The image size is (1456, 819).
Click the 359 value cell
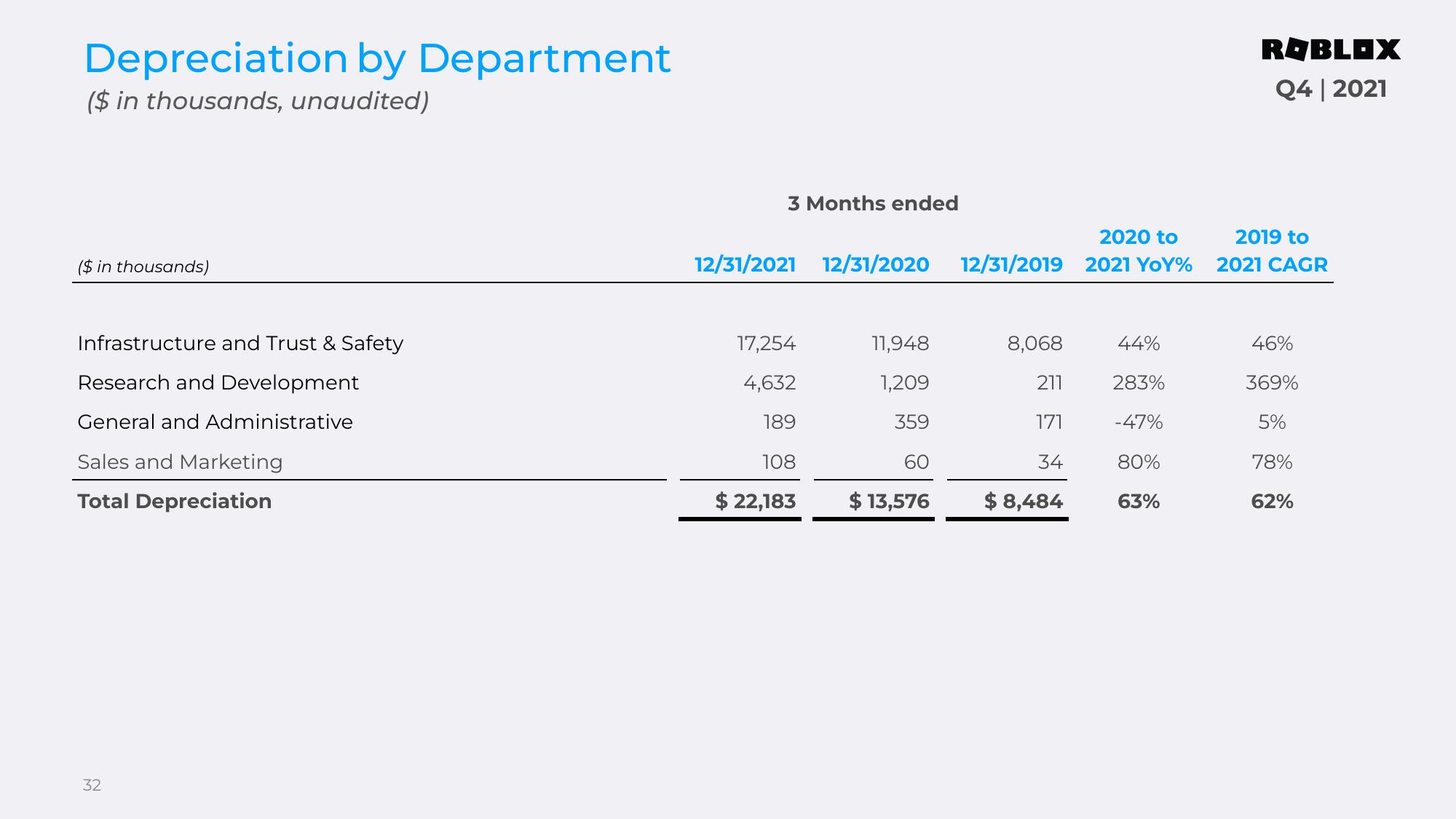point(911,422)
